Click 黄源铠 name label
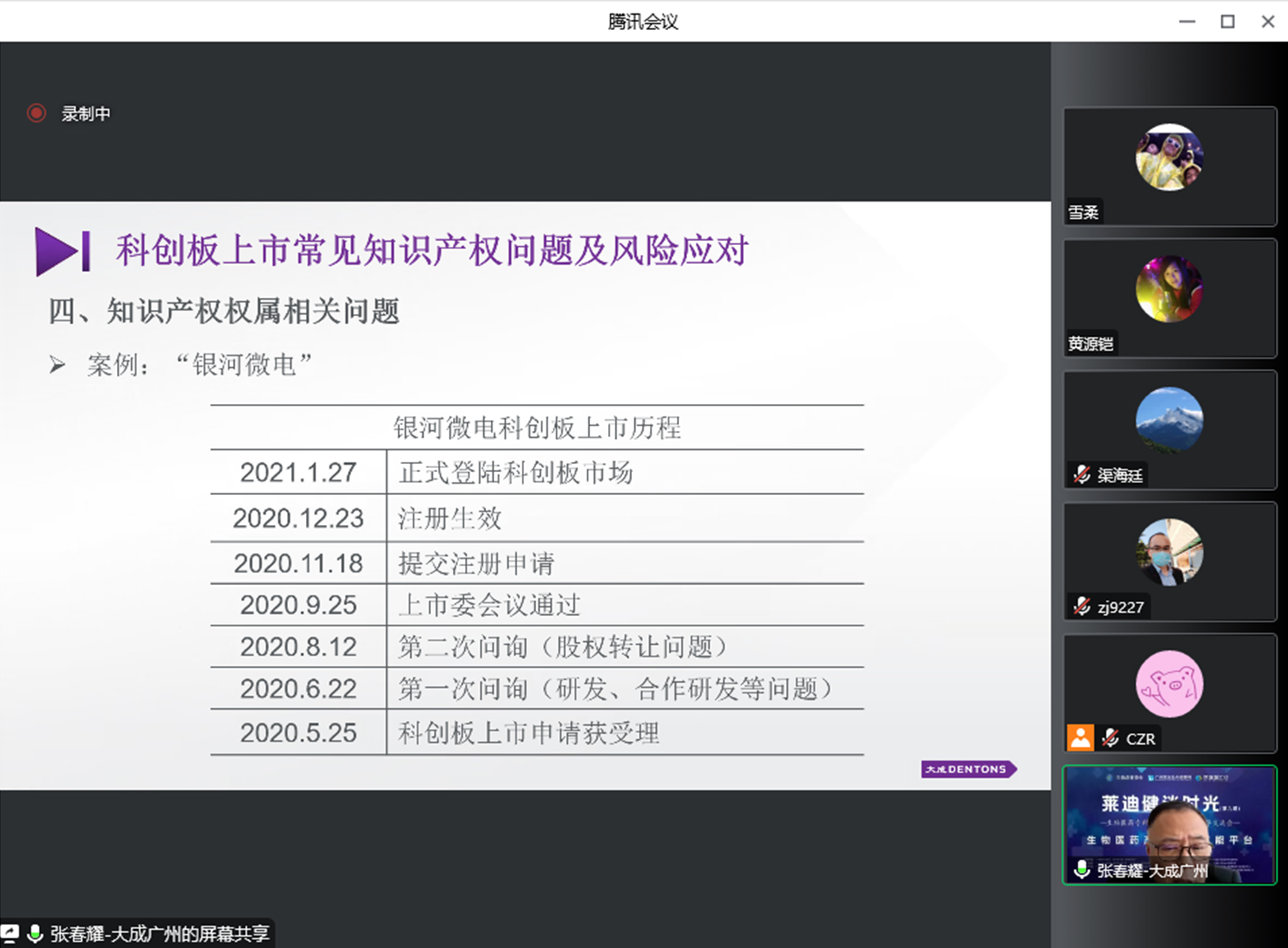This screenshot has width=1288, height=948. [x=1090, y=343]
